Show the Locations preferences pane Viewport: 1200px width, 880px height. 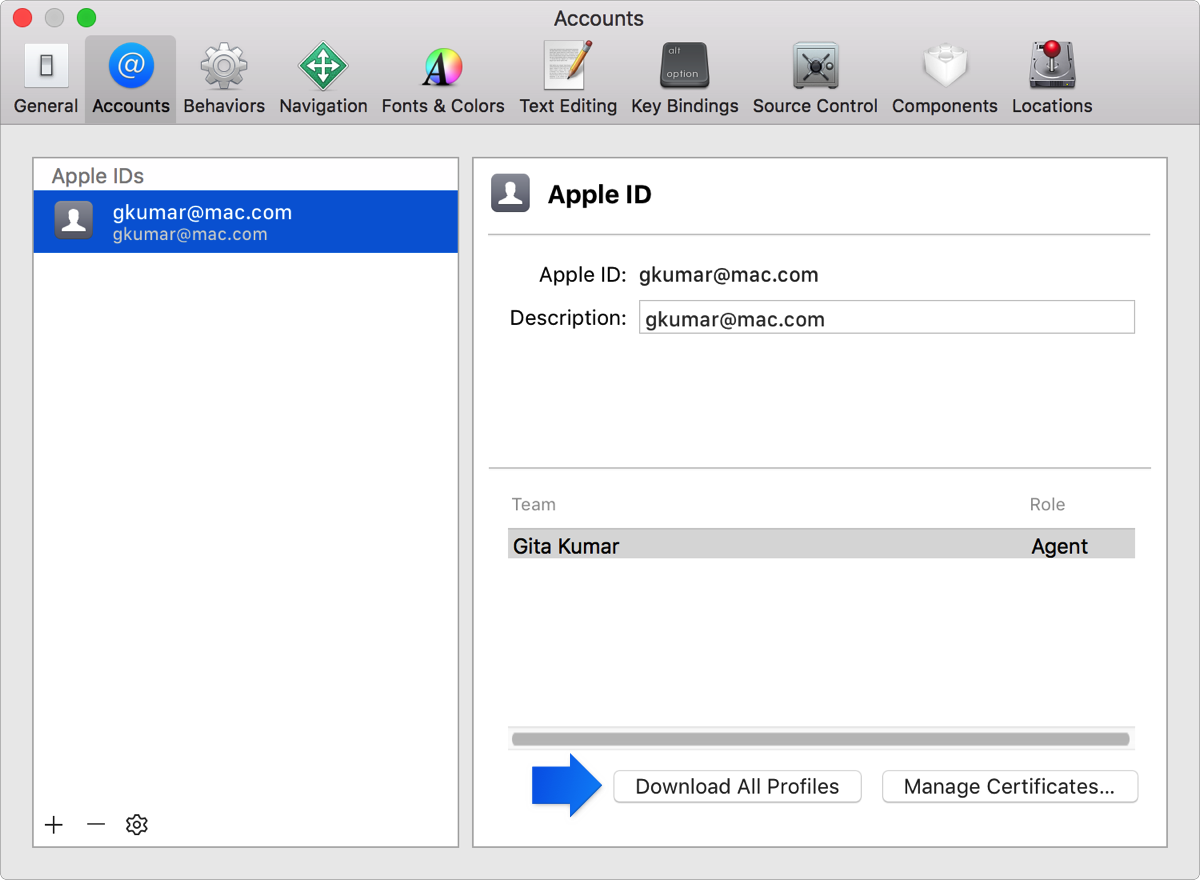1052,80
